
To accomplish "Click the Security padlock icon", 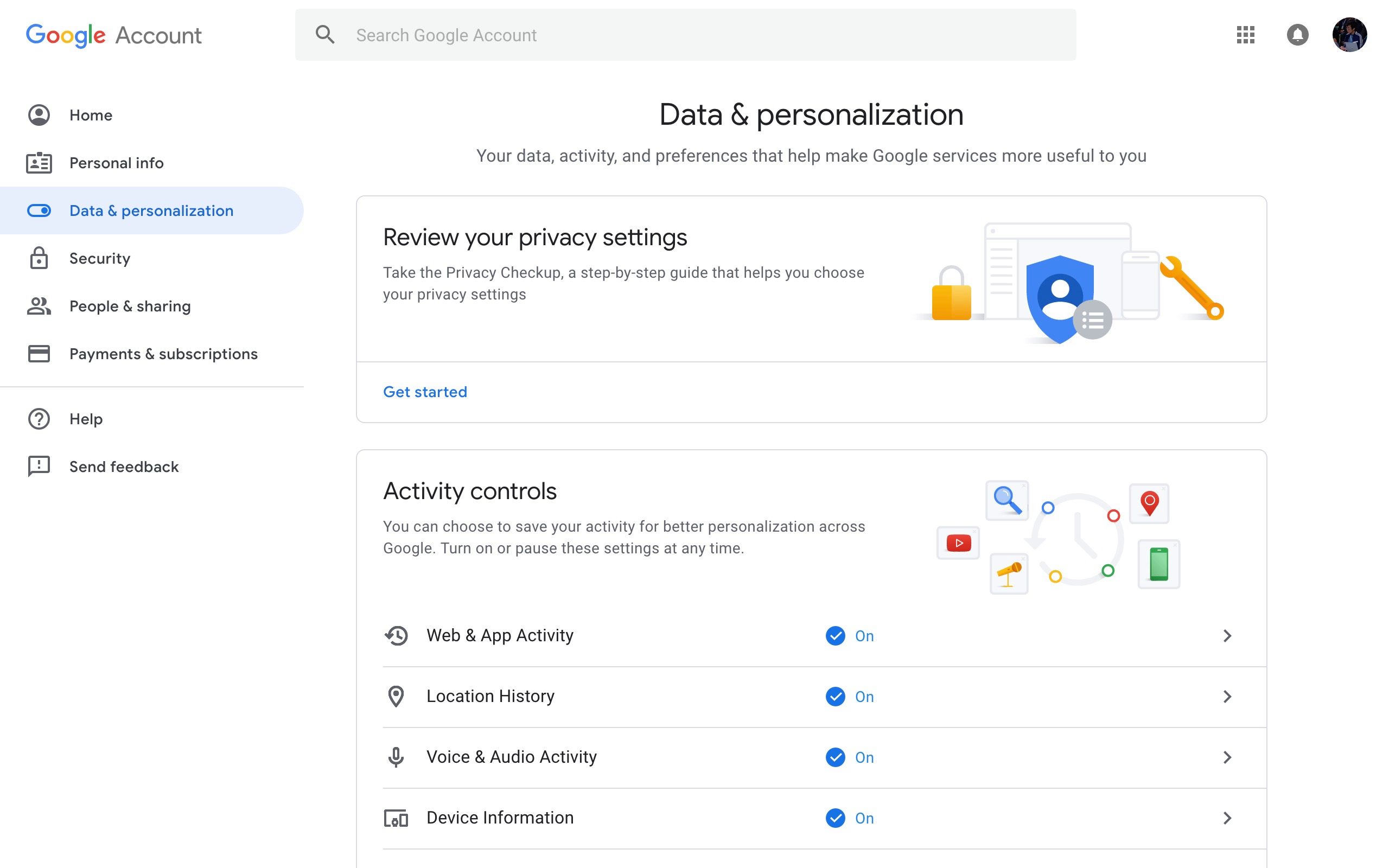I will click(39, 258).
